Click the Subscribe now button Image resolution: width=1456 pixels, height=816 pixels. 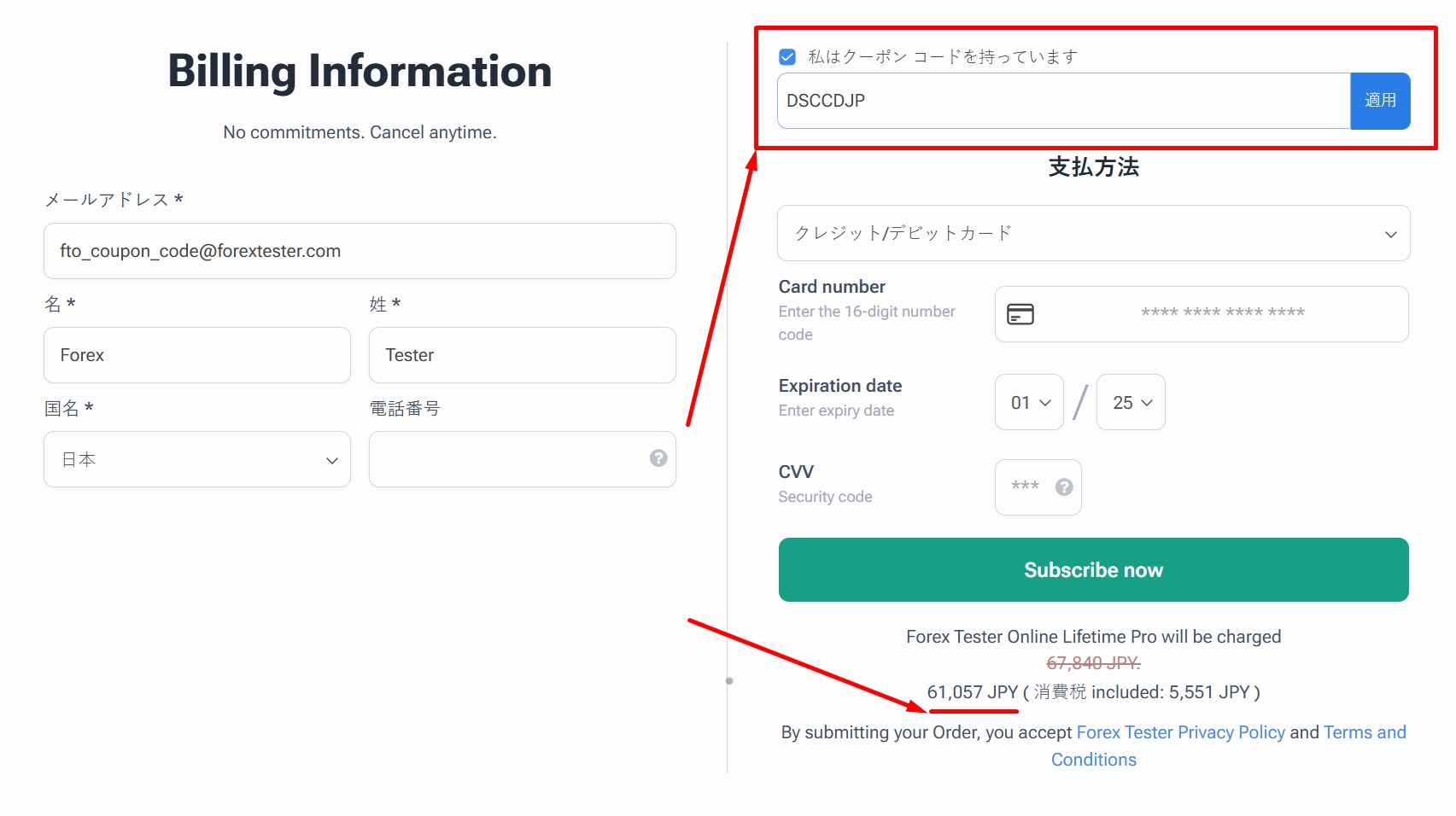(1093, 570)
